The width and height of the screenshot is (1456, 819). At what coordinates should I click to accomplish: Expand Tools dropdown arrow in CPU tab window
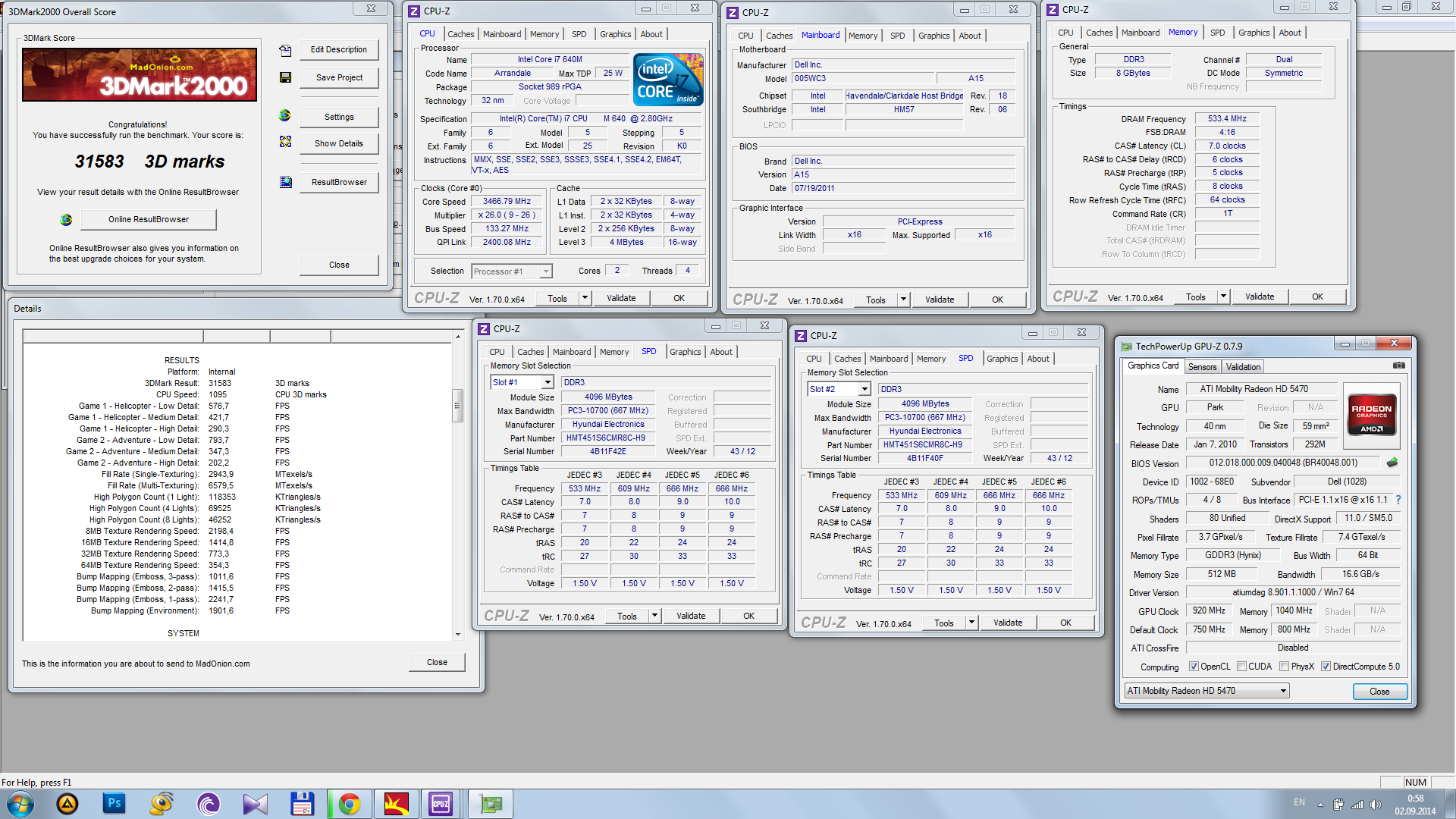click(x=585, y=299)
